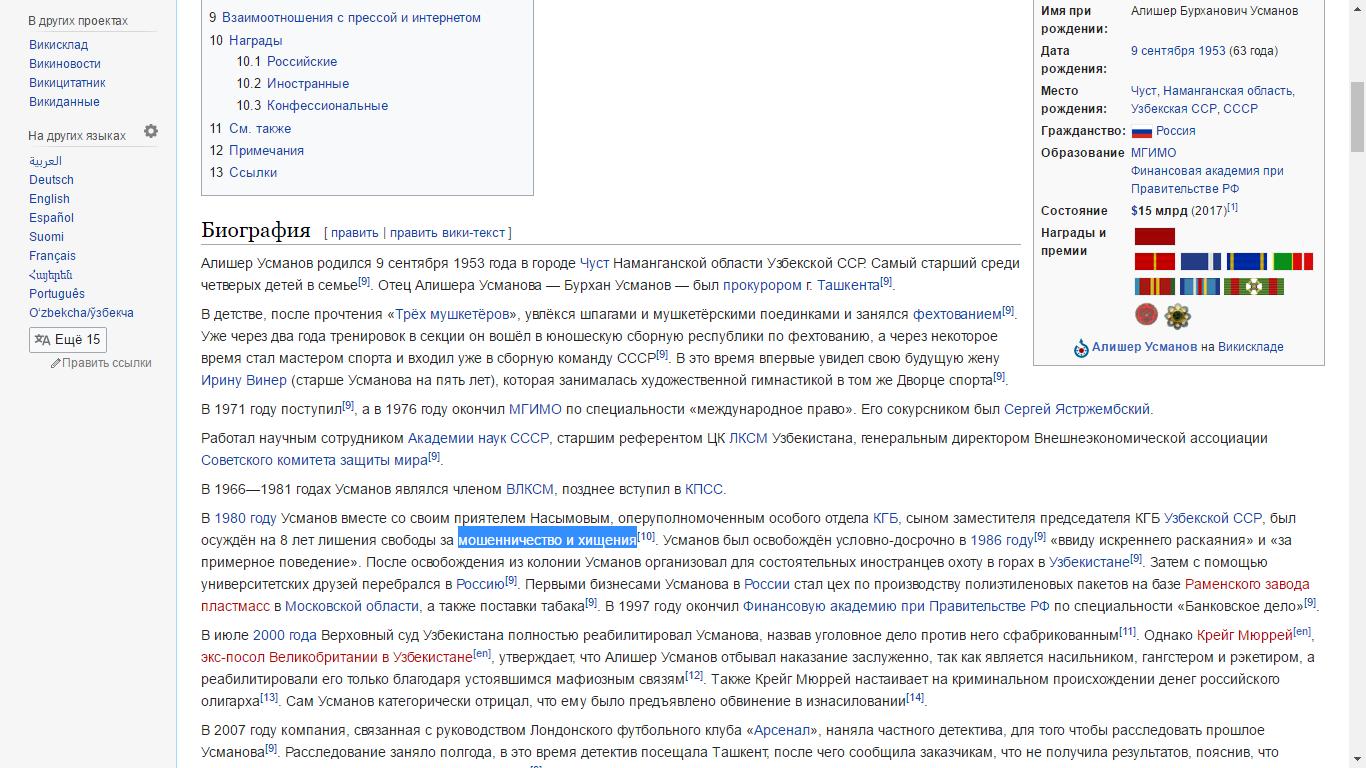Open the ВЛКСМ link
The image size is (1366, 768).
[530, 490]
